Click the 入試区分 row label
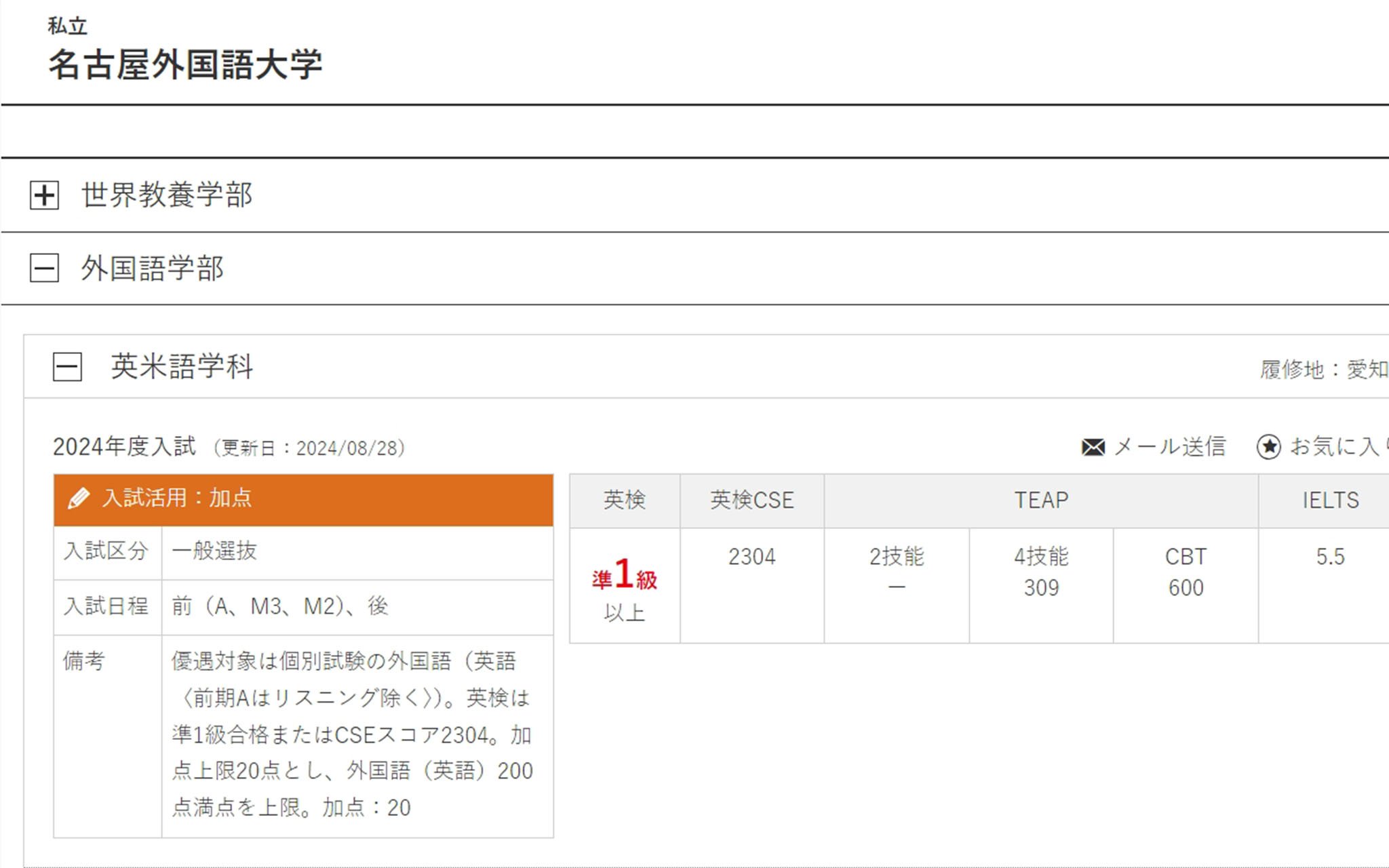Viewport: 1389px width, 868px height. point(106,551)
